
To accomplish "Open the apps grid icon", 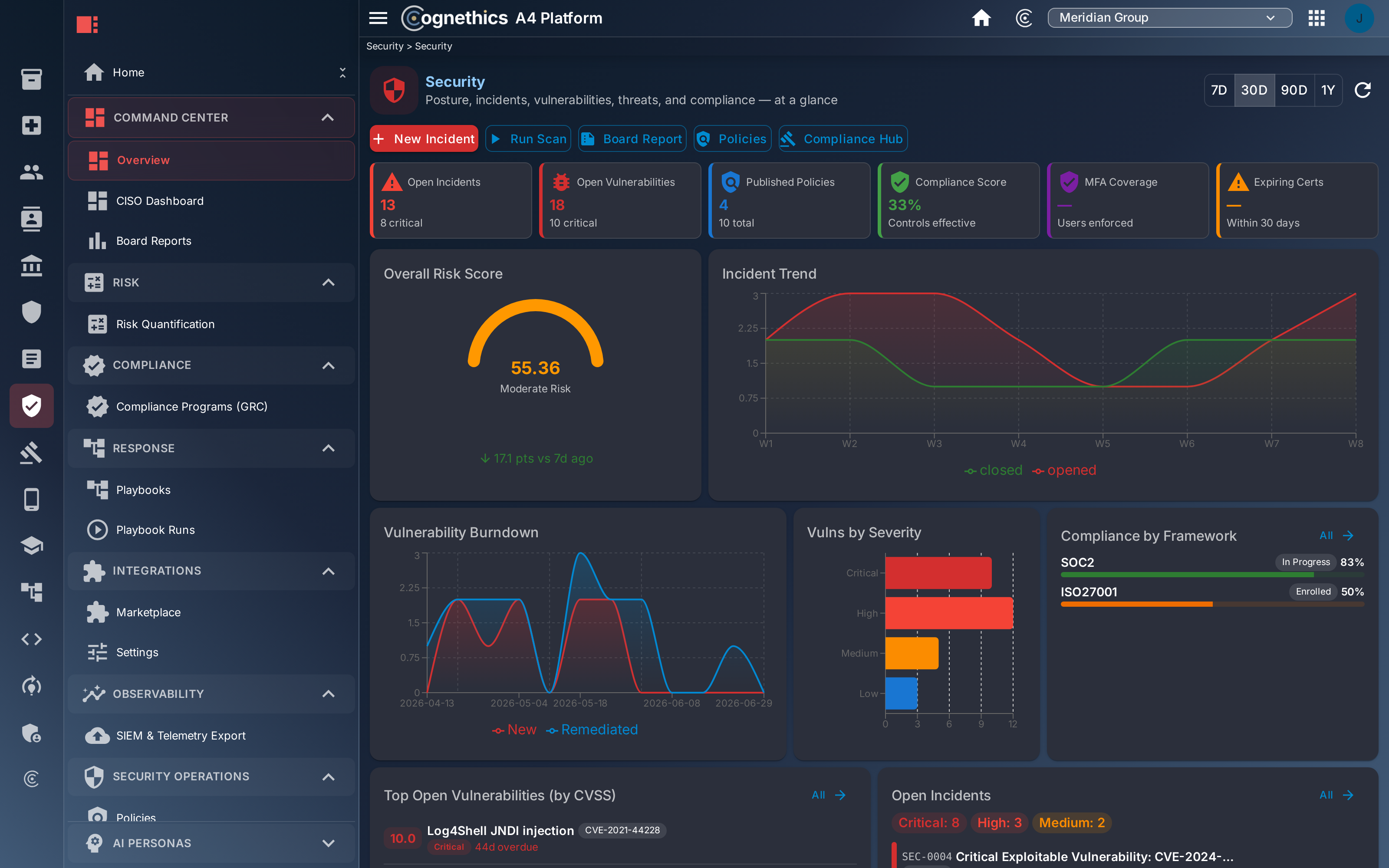I will [1316, 18].
